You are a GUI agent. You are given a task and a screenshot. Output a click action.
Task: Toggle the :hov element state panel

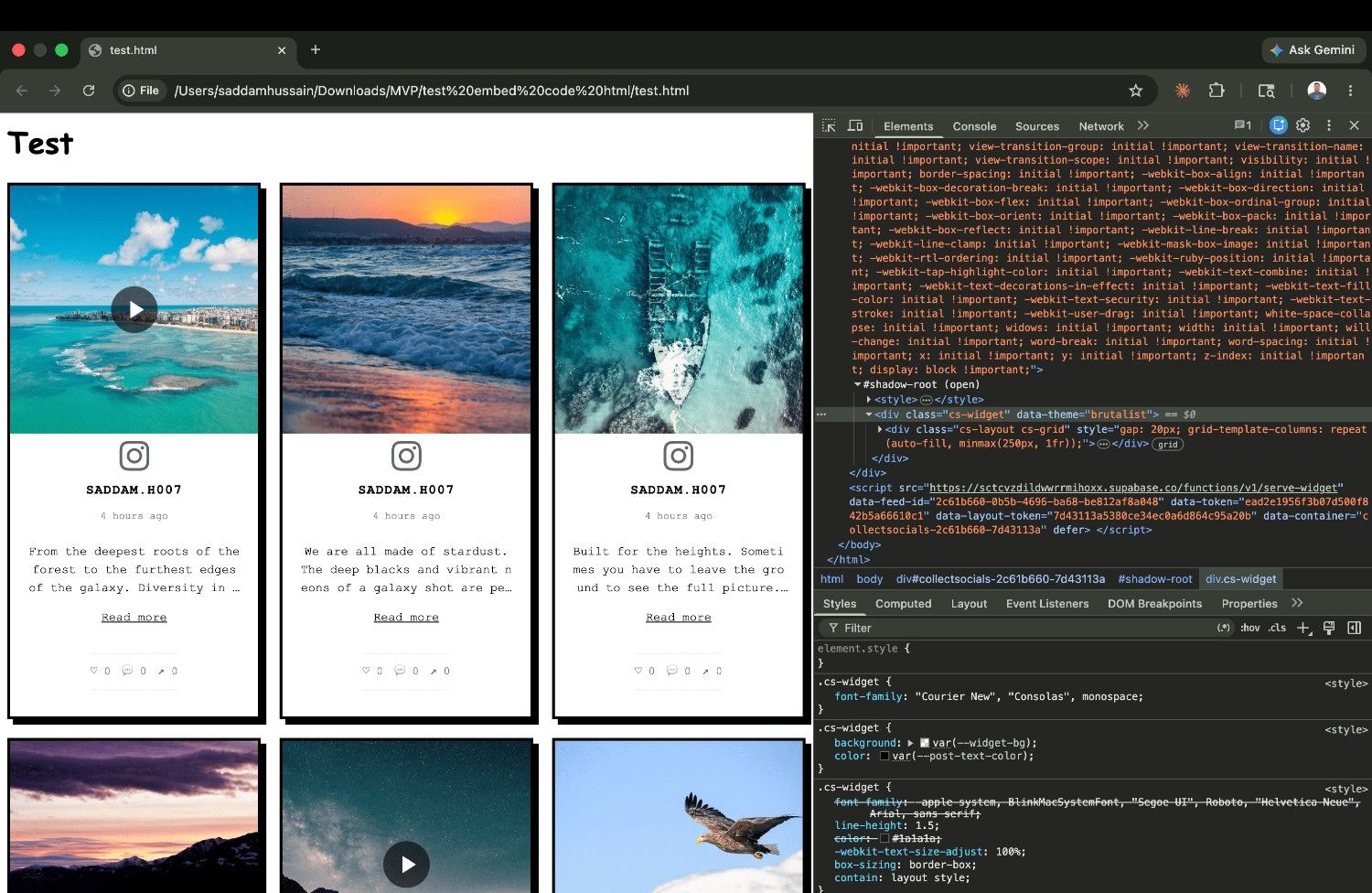coord(1250,628)
